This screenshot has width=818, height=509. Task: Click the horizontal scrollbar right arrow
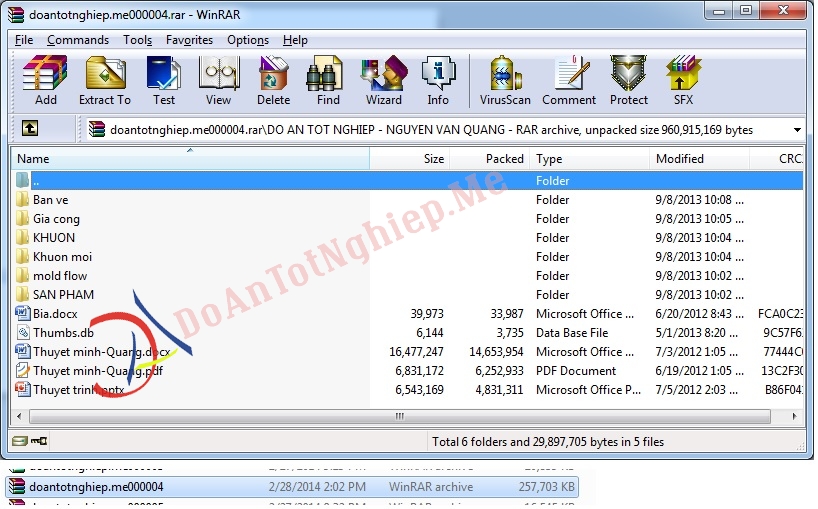pos(794,416)
